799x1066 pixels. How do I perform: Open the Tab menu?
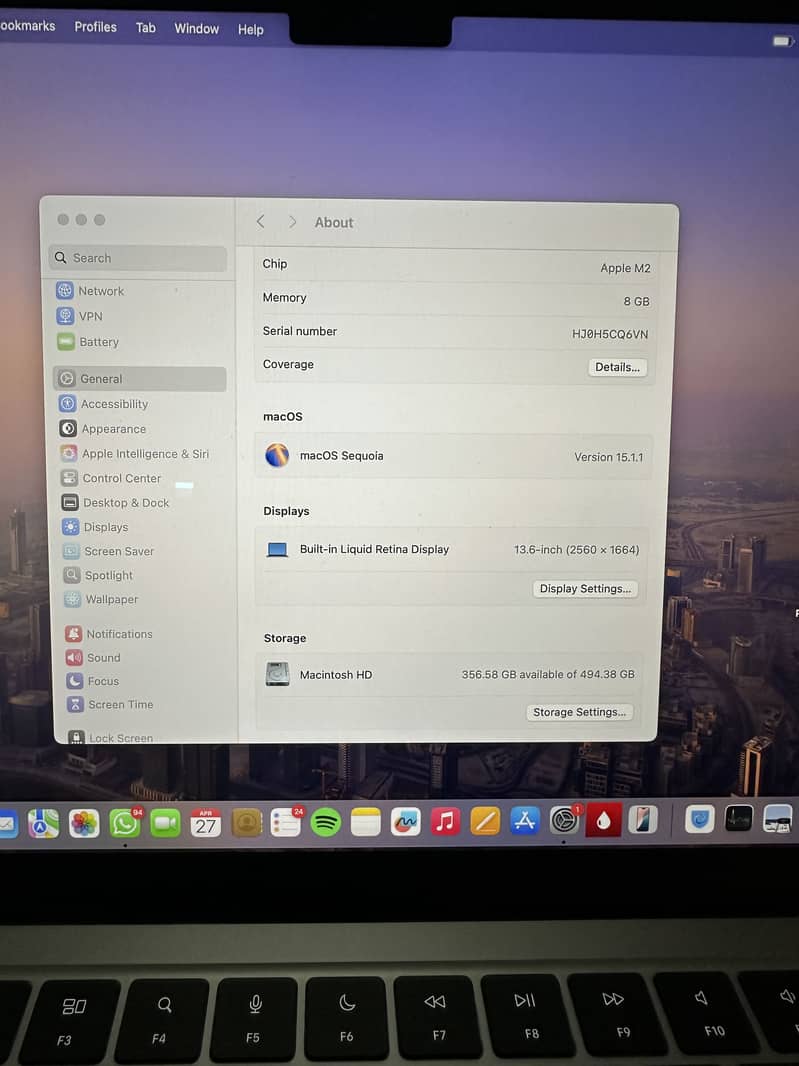(x=146, y=28)
